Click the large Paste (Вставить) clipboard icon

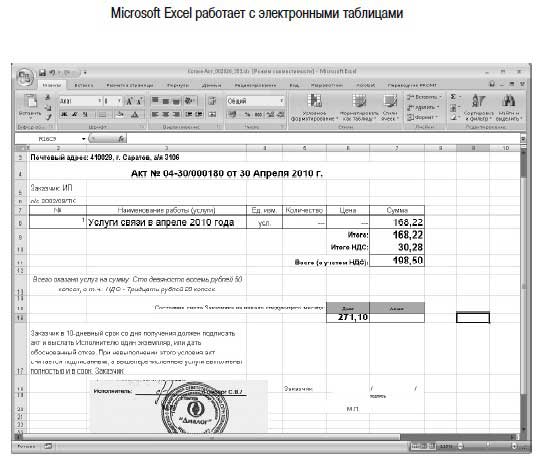pos(30,102)
